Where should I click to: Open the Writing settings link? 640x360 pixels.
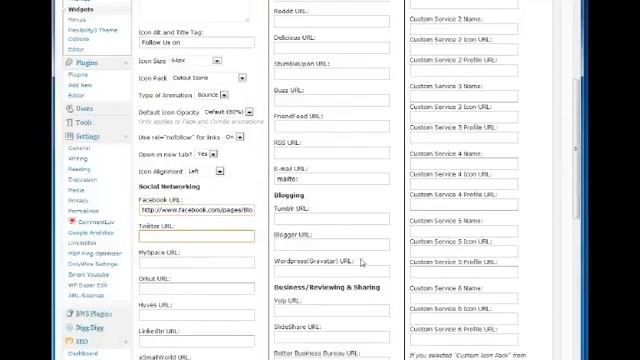(78, 159)
